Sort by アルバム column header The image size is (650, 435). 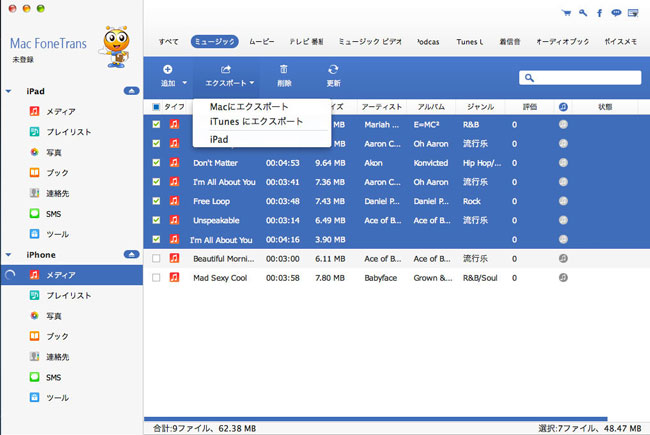(x=431, y=107)
